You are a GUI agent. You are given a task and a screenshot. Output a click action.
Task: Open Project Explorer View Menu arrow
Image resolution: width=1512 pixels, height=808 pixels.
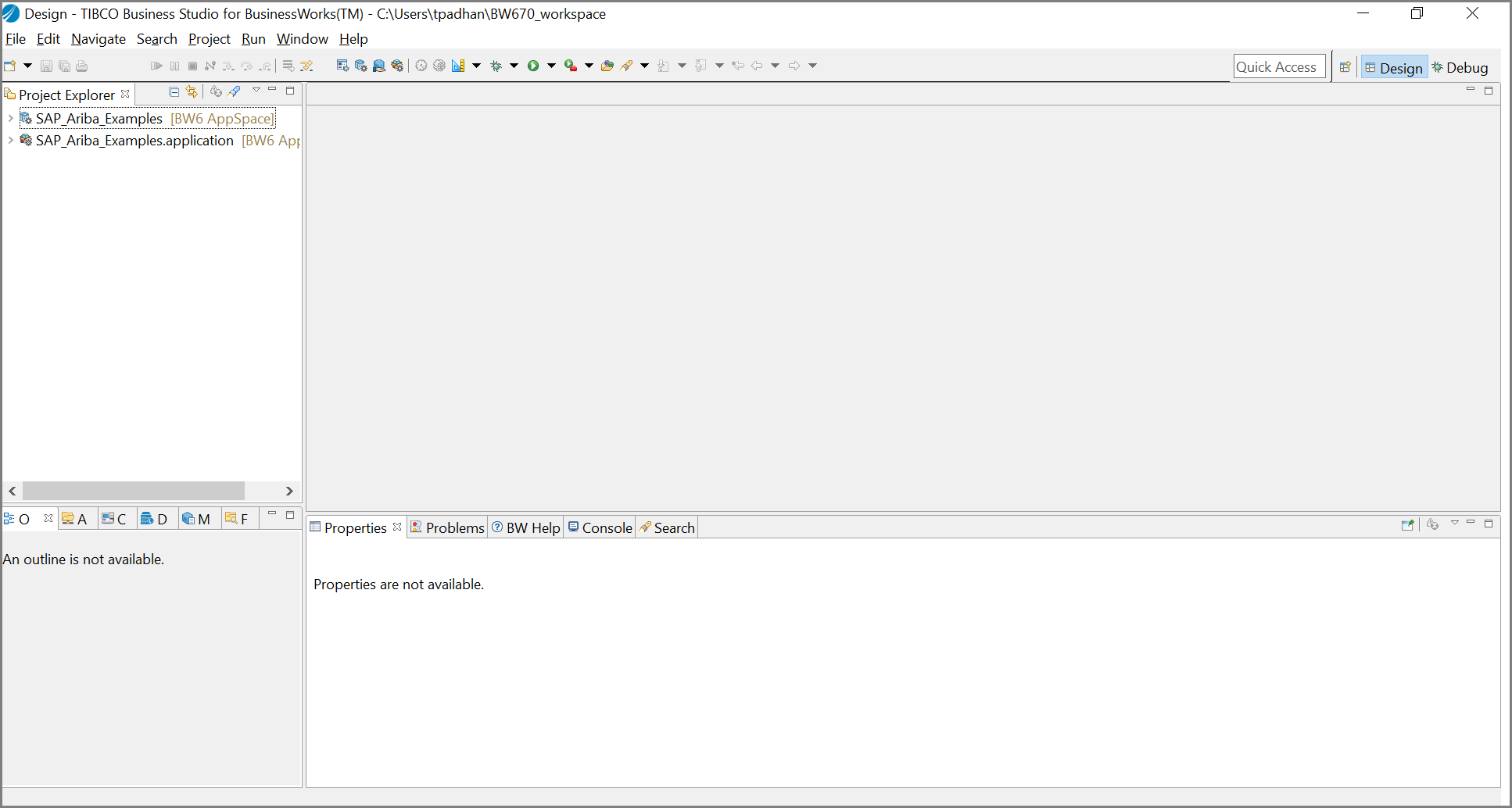[256, 91]
